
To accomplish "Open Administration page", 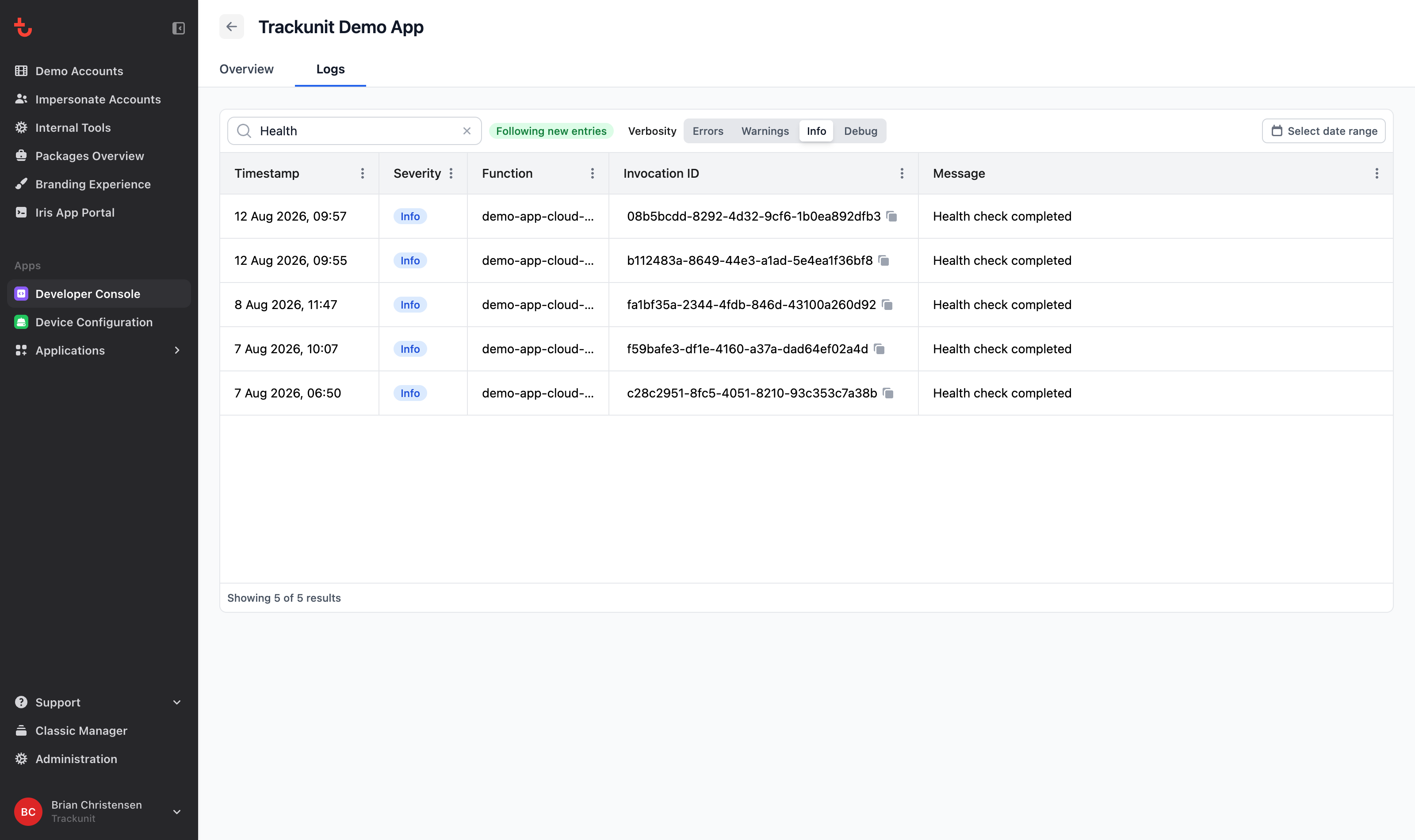I will (99, 759).
